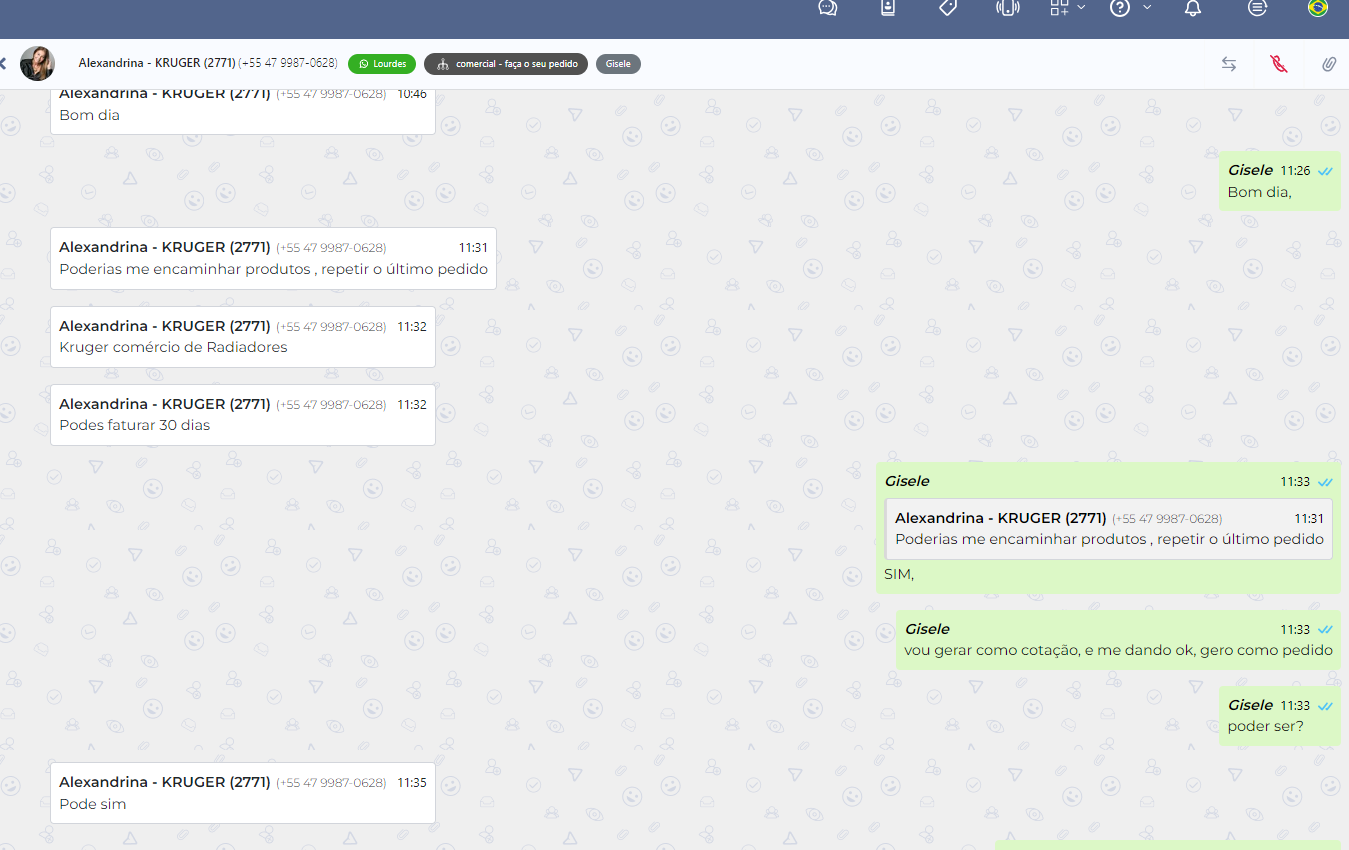The image size is (1349, 850).
Task: Open the paperclip attachments icon
Action: point(1328,64)
